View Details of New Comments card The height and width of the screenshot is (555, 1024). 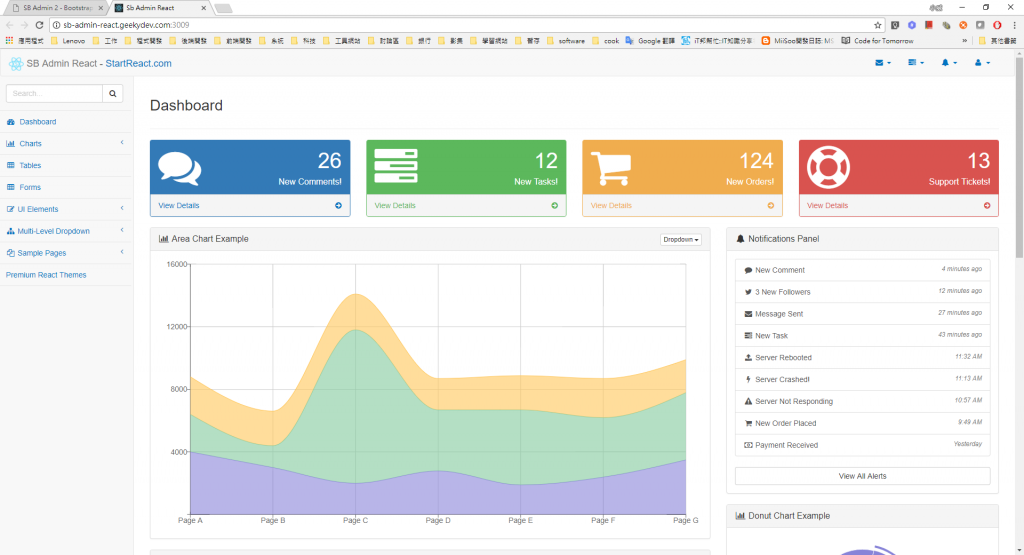[x=179, y=206]
